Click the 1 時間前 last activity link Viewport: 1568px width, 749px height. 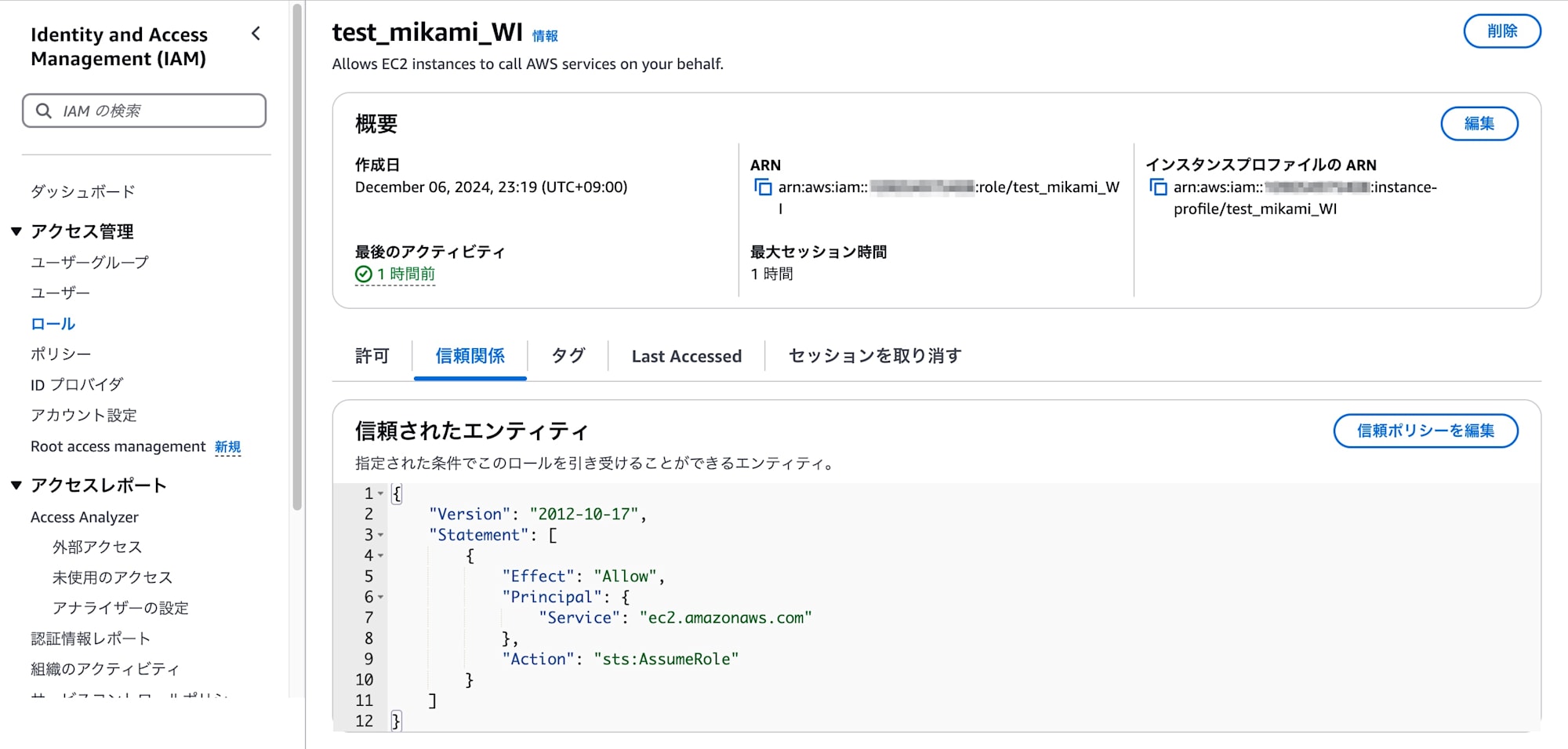pyautogui.click(x=405, y=274)
